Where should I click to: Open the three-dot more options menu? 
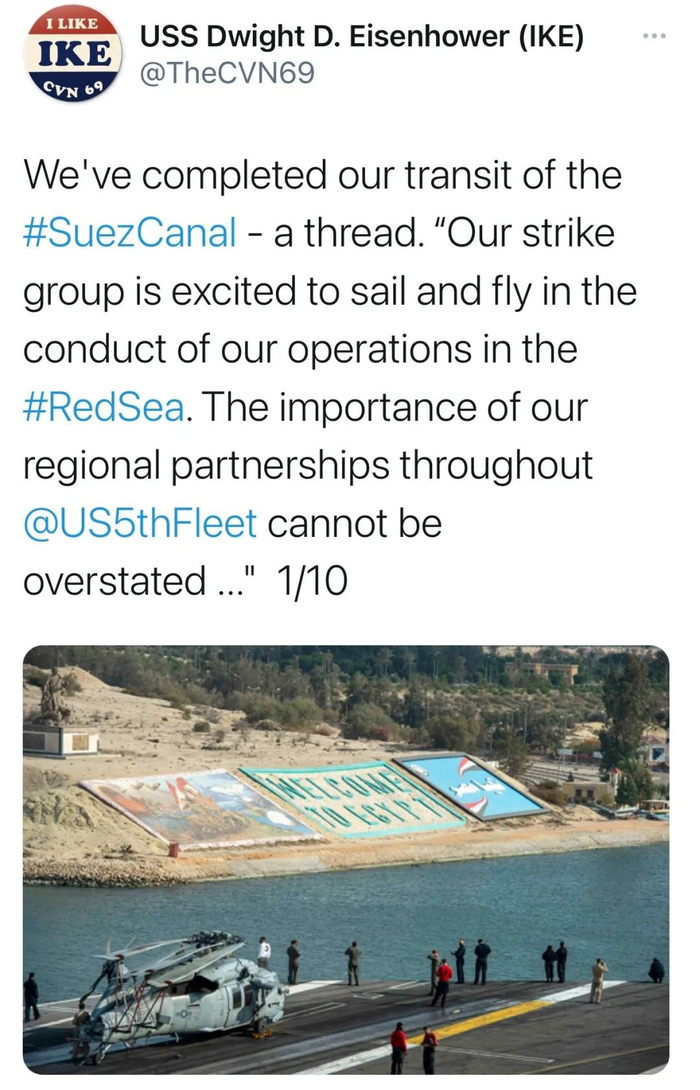pos(653,38)
